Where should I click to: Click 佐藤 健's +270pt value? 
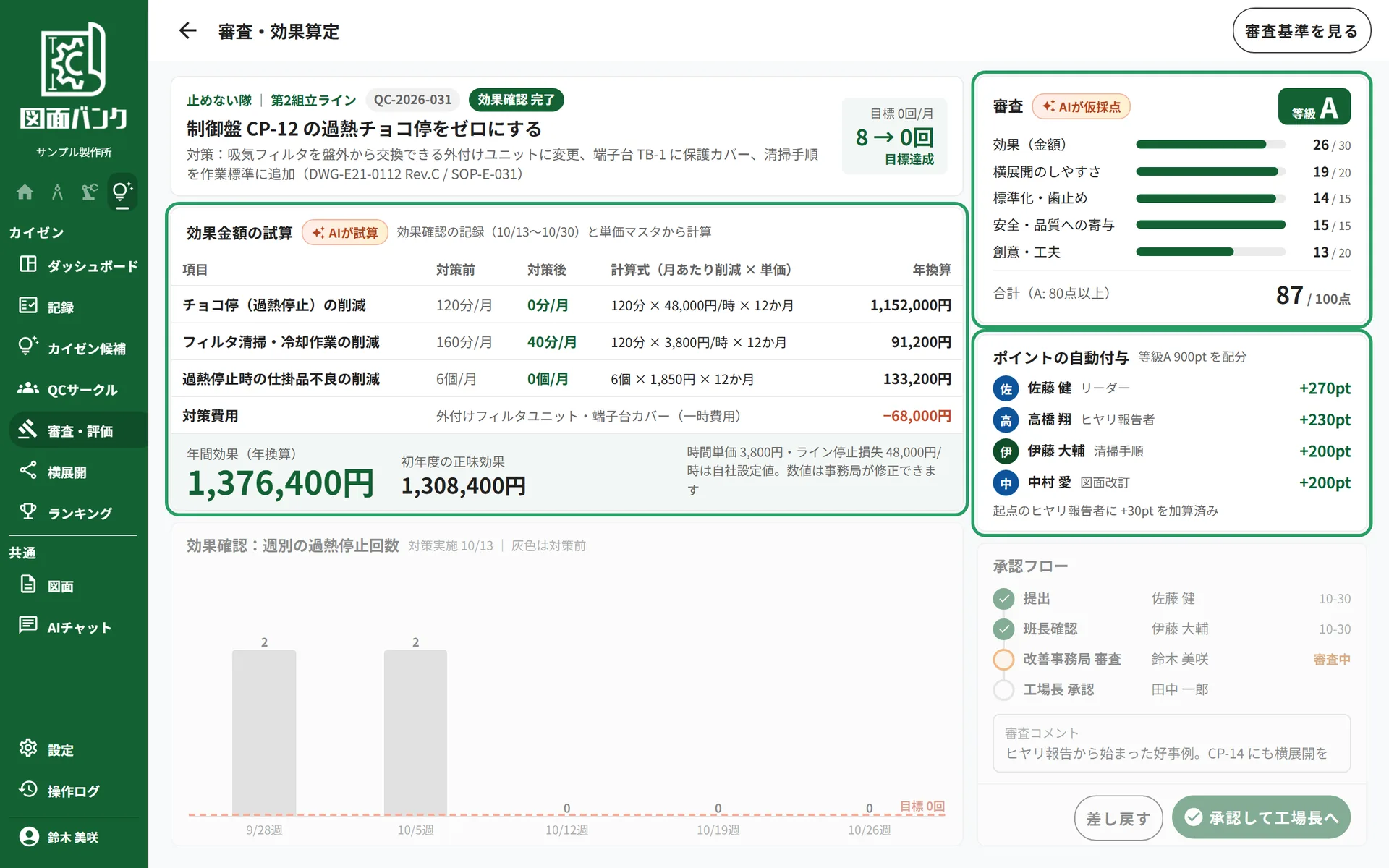[1325, 388]
